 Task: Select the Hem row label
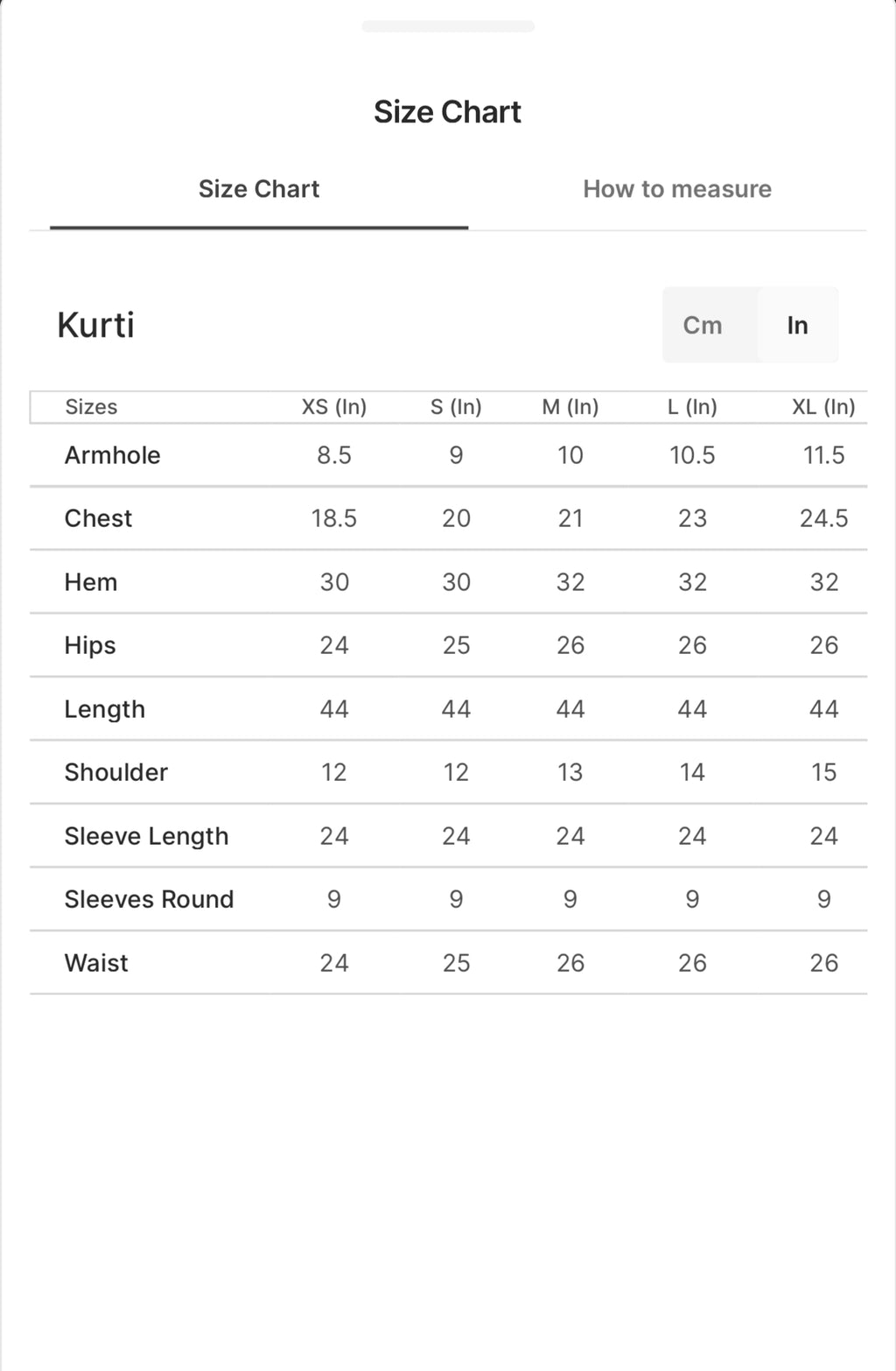click(91, 582)
